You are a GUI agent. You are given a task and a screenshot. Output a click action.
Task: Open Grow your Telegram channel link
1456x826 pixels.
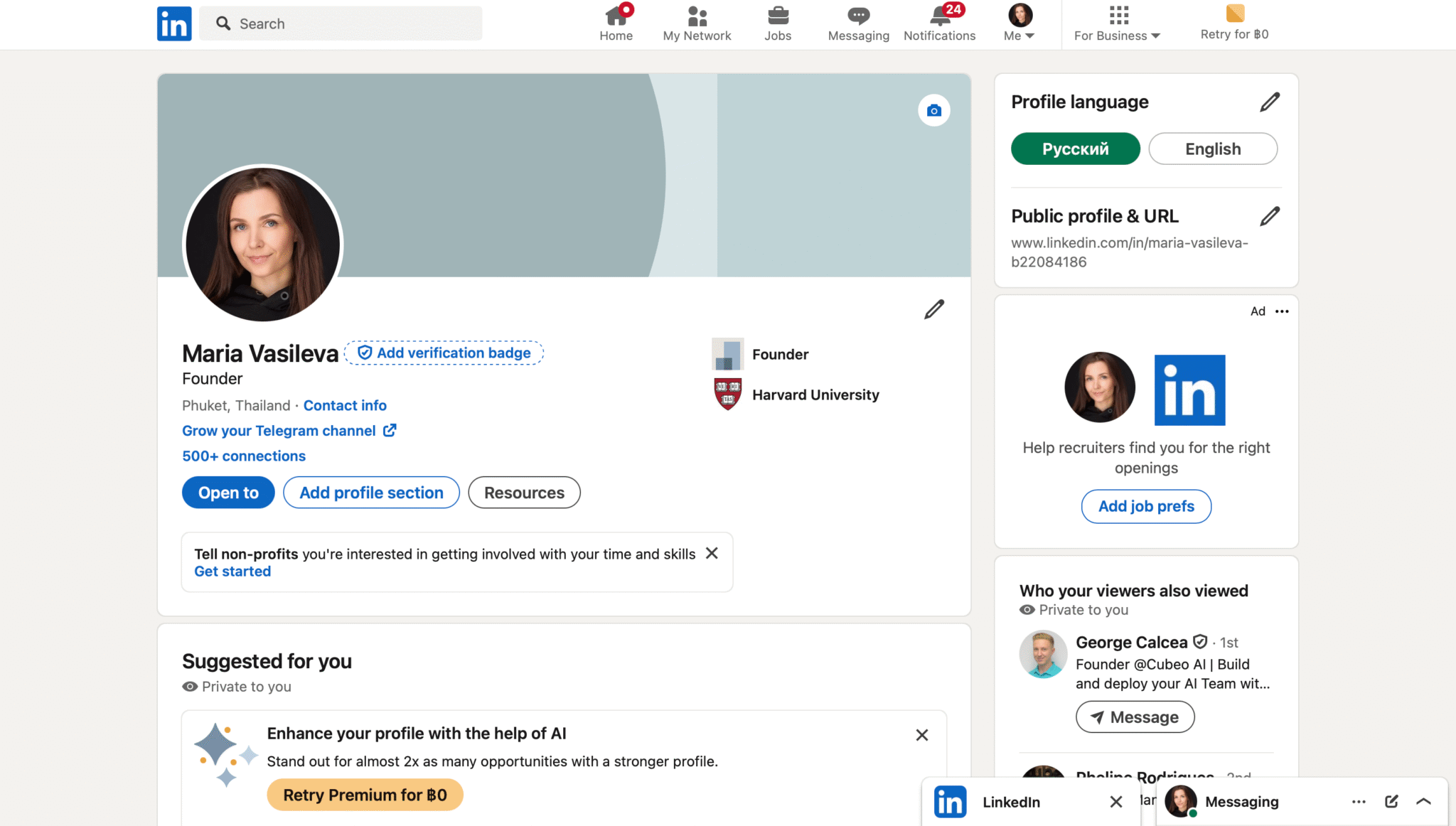pos(289,431)
